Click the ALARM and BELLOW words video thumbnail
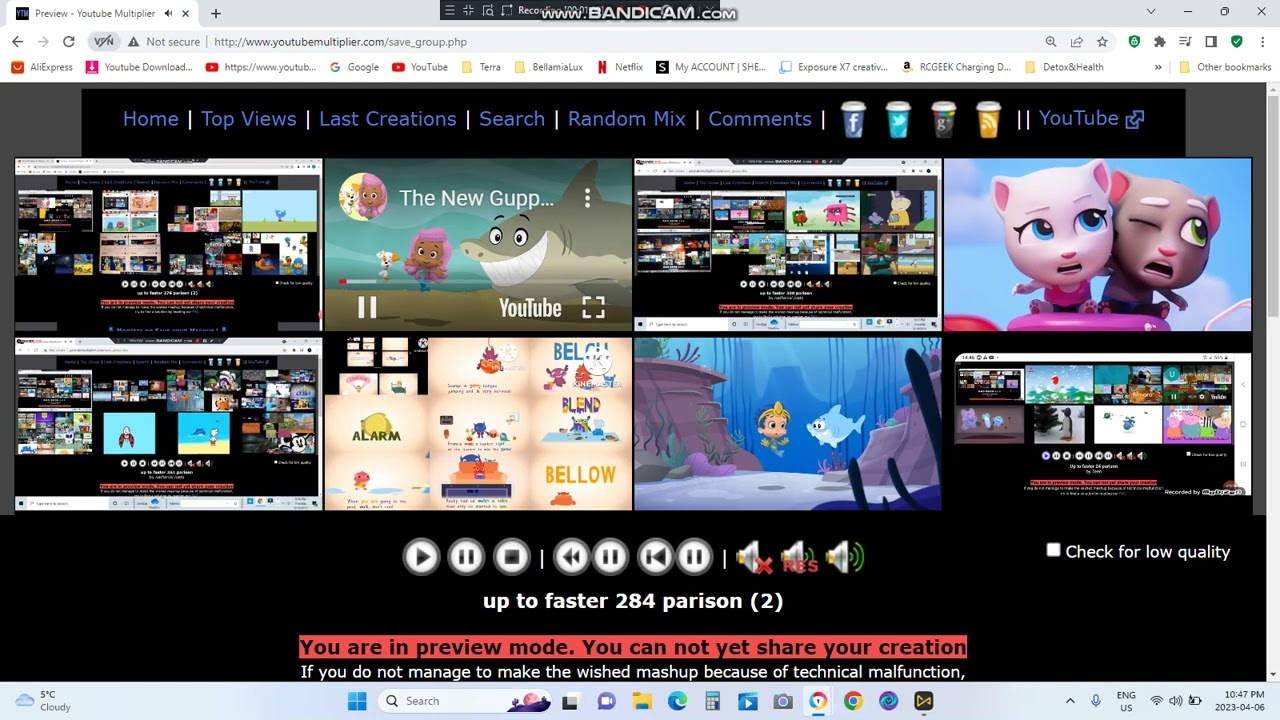The image size is (1280, 720). [478, 424]
